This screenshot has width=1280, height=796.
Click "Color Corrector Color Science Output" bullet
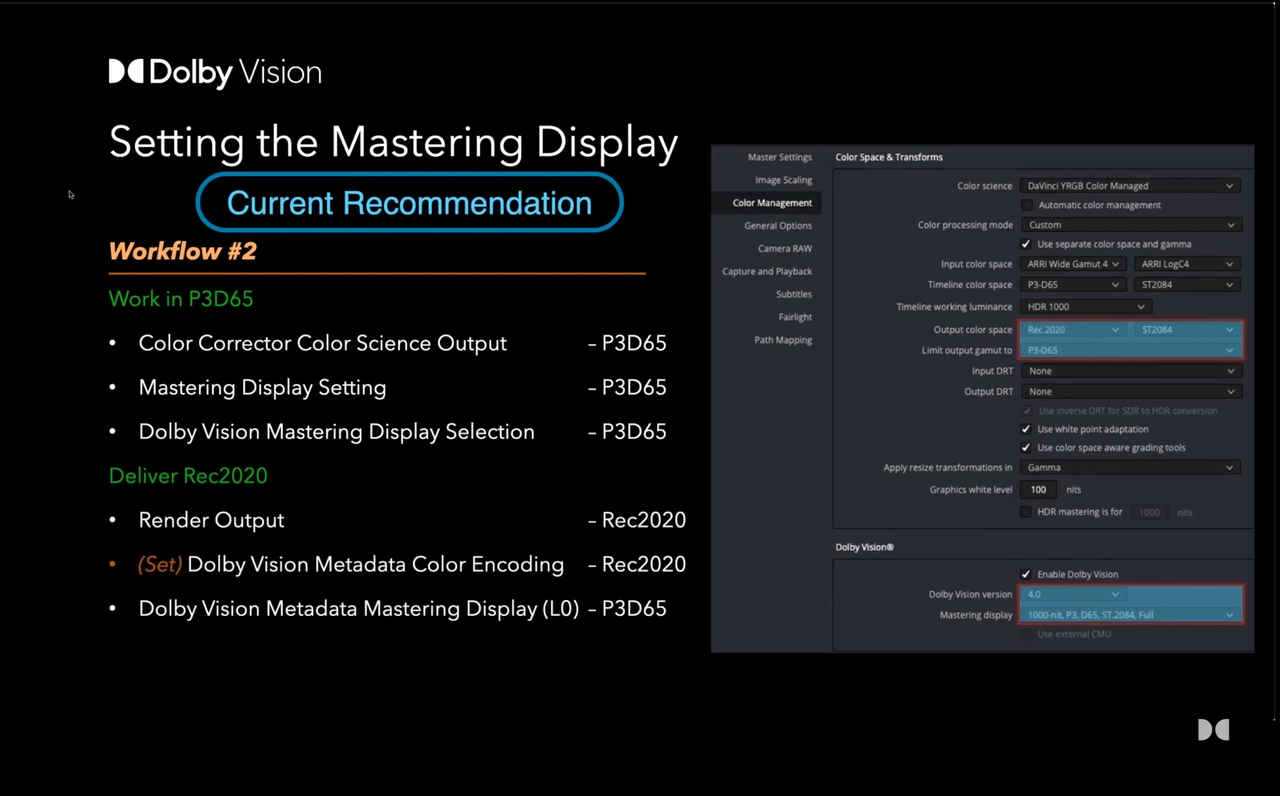click(x=323, y=343)
